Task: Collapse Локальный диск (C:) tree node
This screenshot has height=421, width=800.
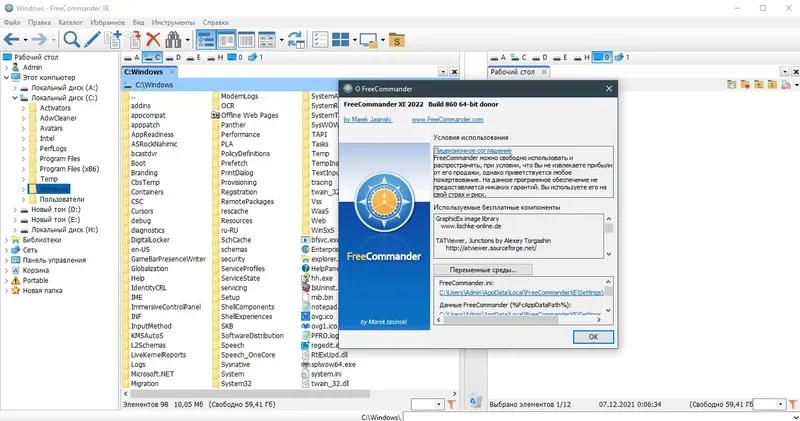Action: click(15, 97)
